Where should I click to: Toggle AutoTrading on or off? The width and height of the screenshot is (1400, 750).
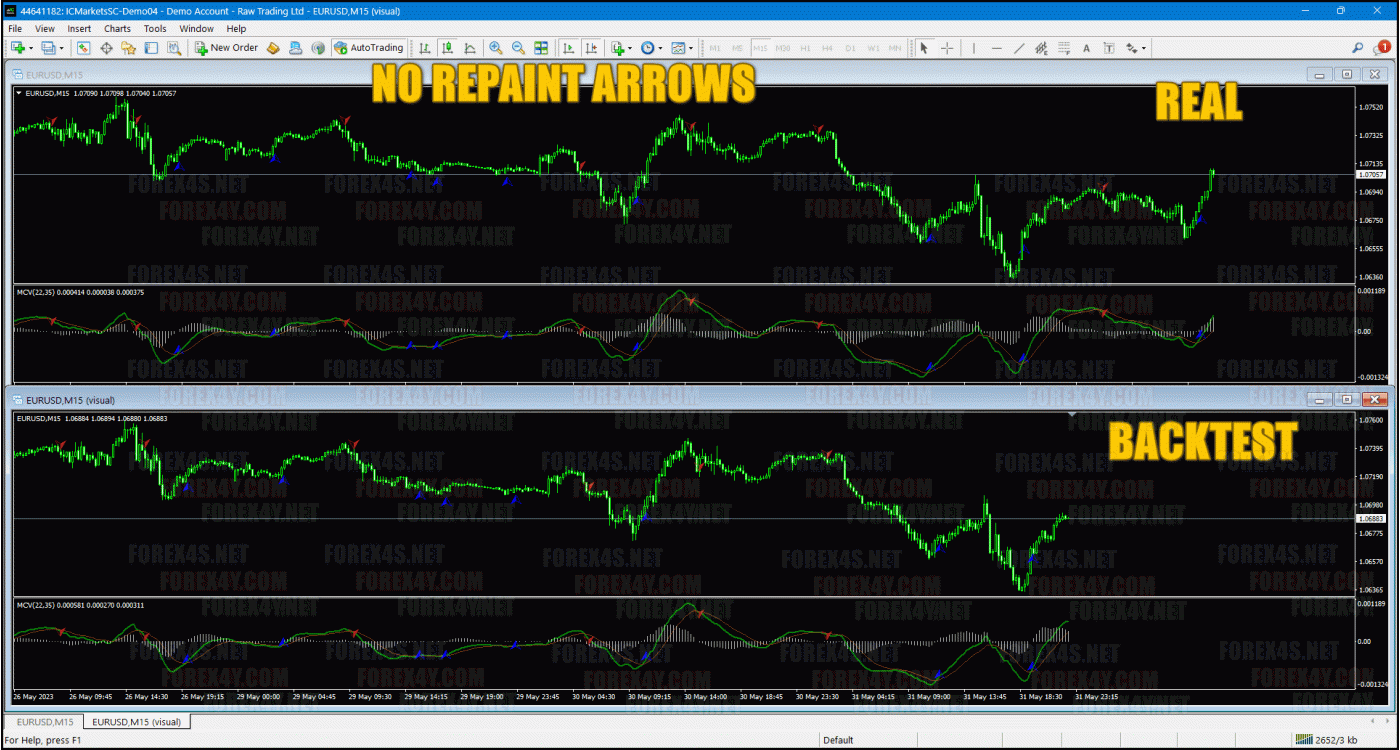tap(369, 48)
